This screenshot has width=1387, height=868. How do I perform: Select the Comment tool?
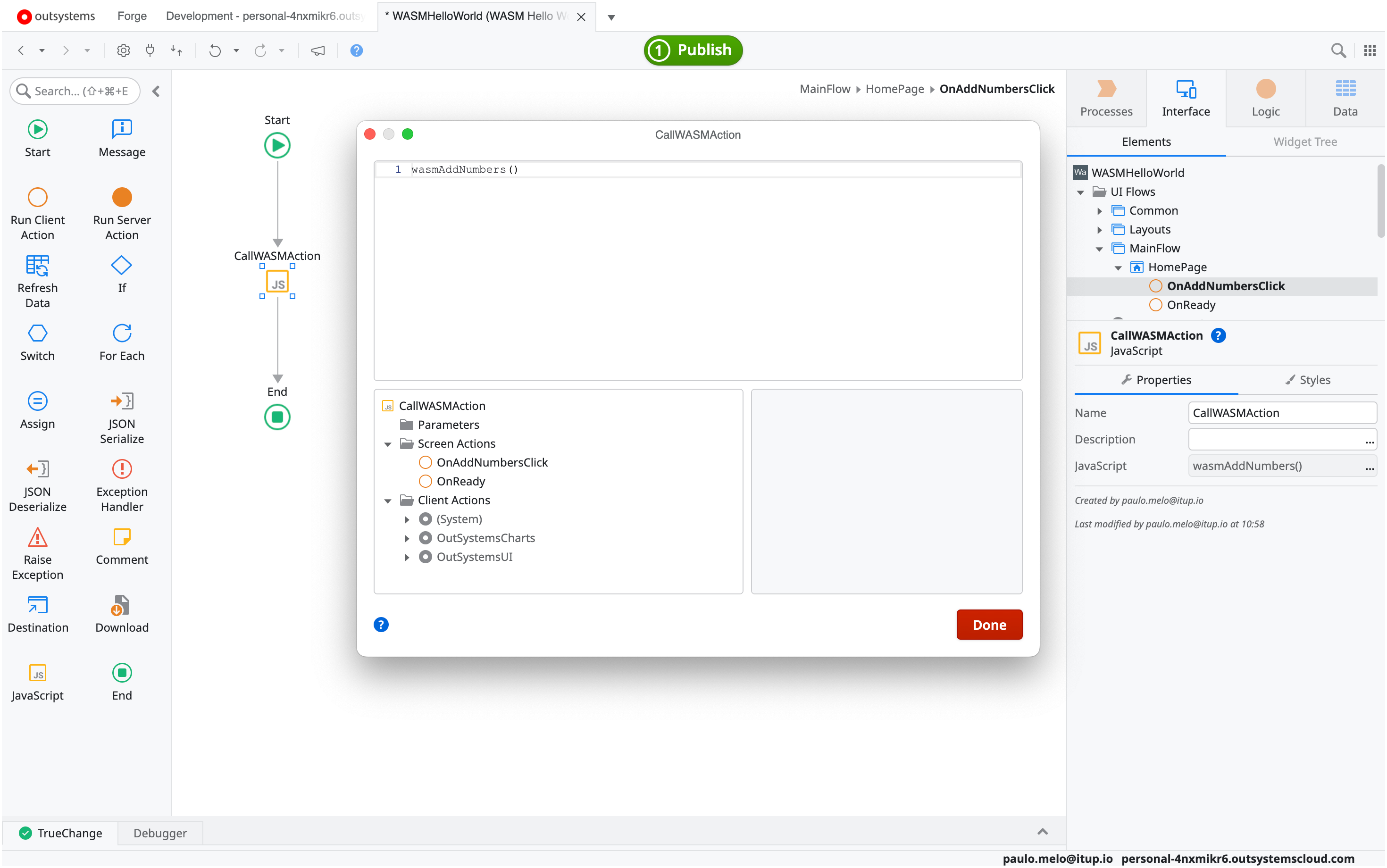122,546
